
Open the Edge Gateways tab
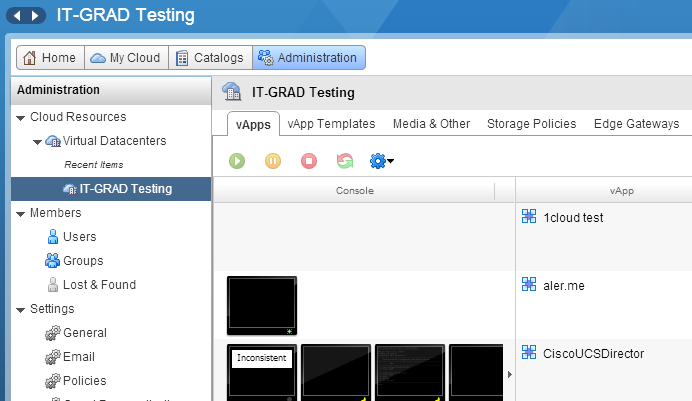pyautogui.click(x=636, y=124)
